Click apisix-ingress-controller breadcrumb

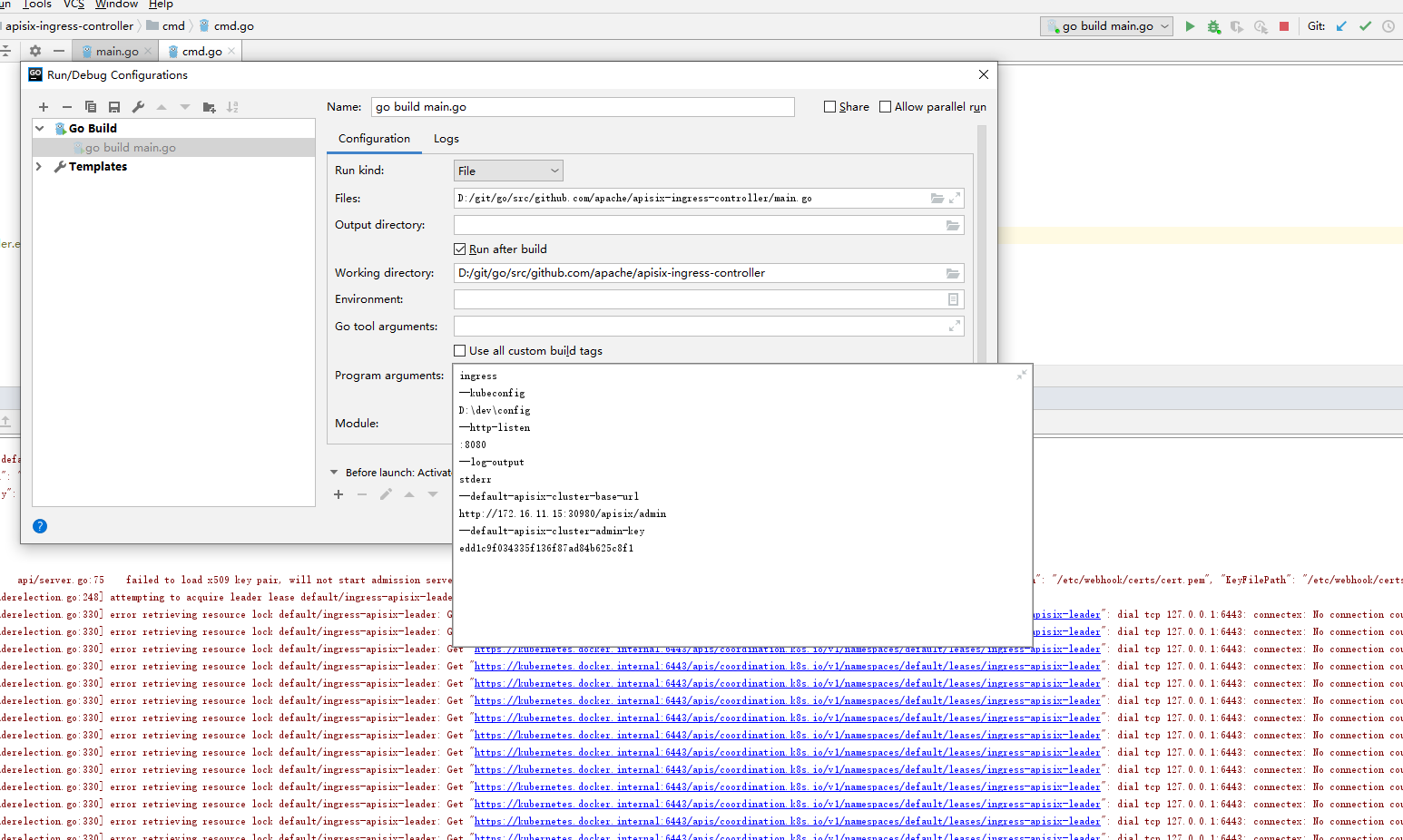click(x=69, y=26)
